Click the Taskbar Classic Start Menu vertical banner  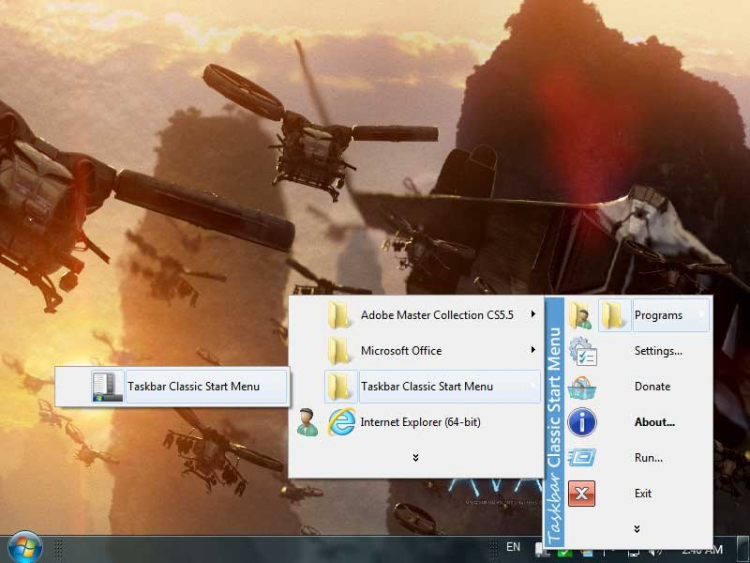(x=554, y=421)
